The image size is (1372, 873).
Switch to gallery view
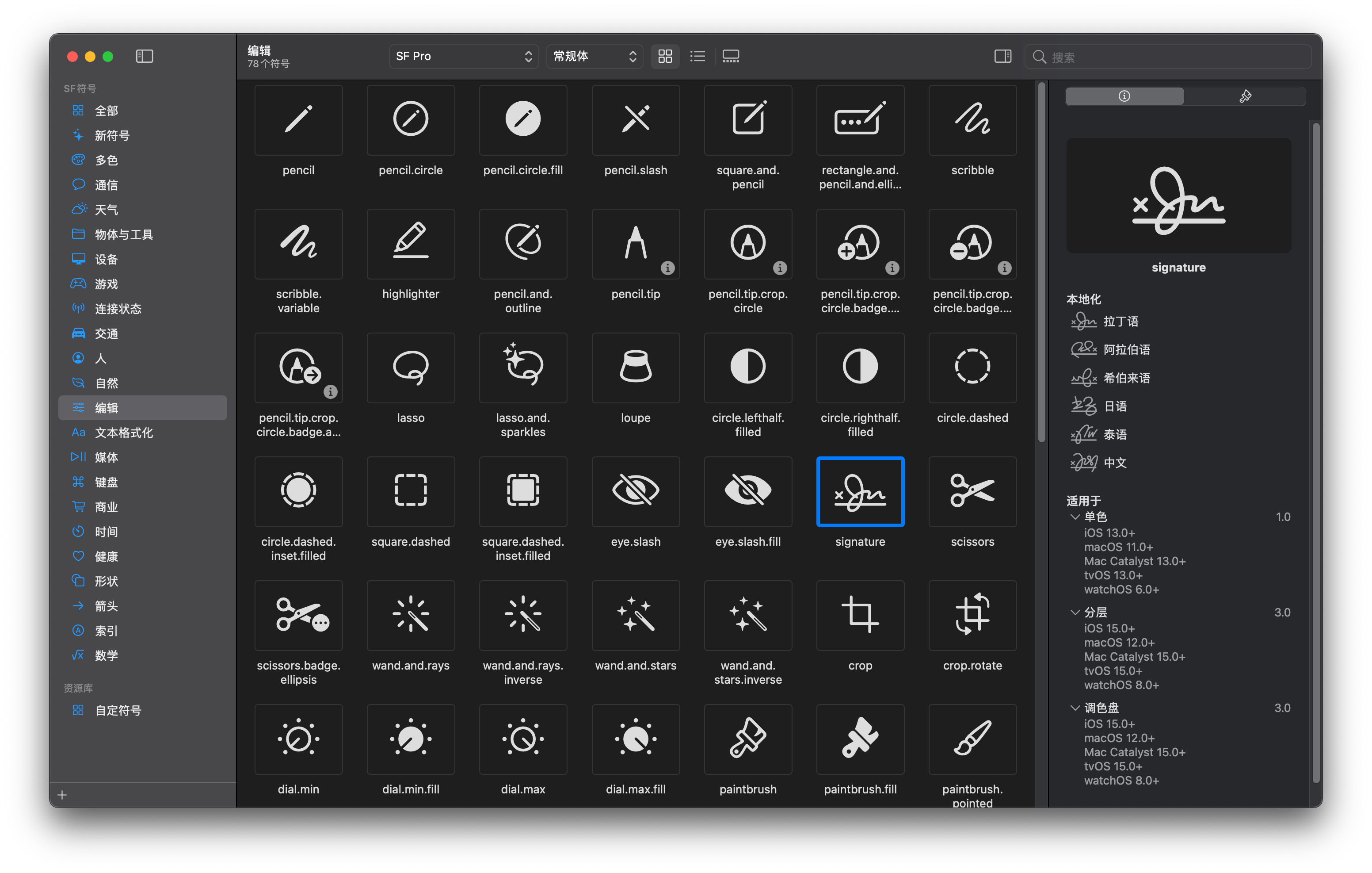click(731, 56)
